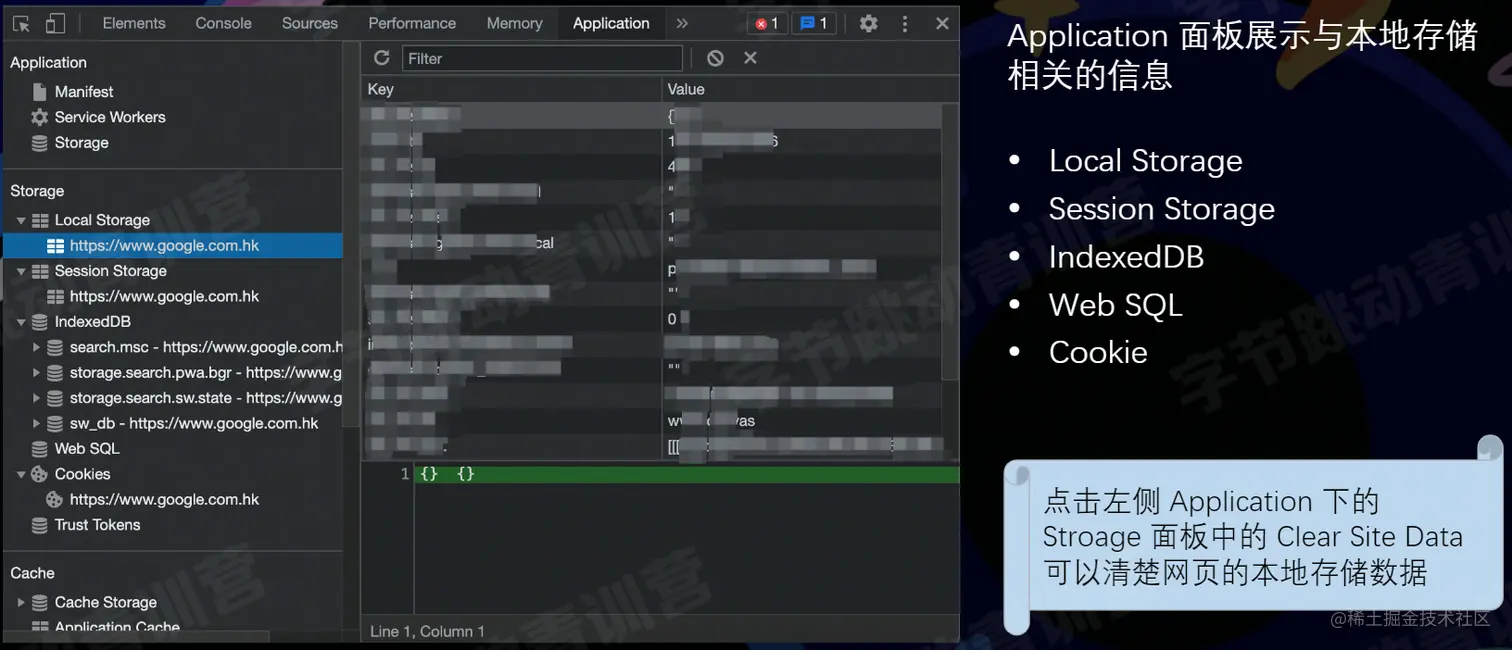Screen dimensions: 1512x650
Task: Select google.com.hk under Cookies
Action: [164, 500]
